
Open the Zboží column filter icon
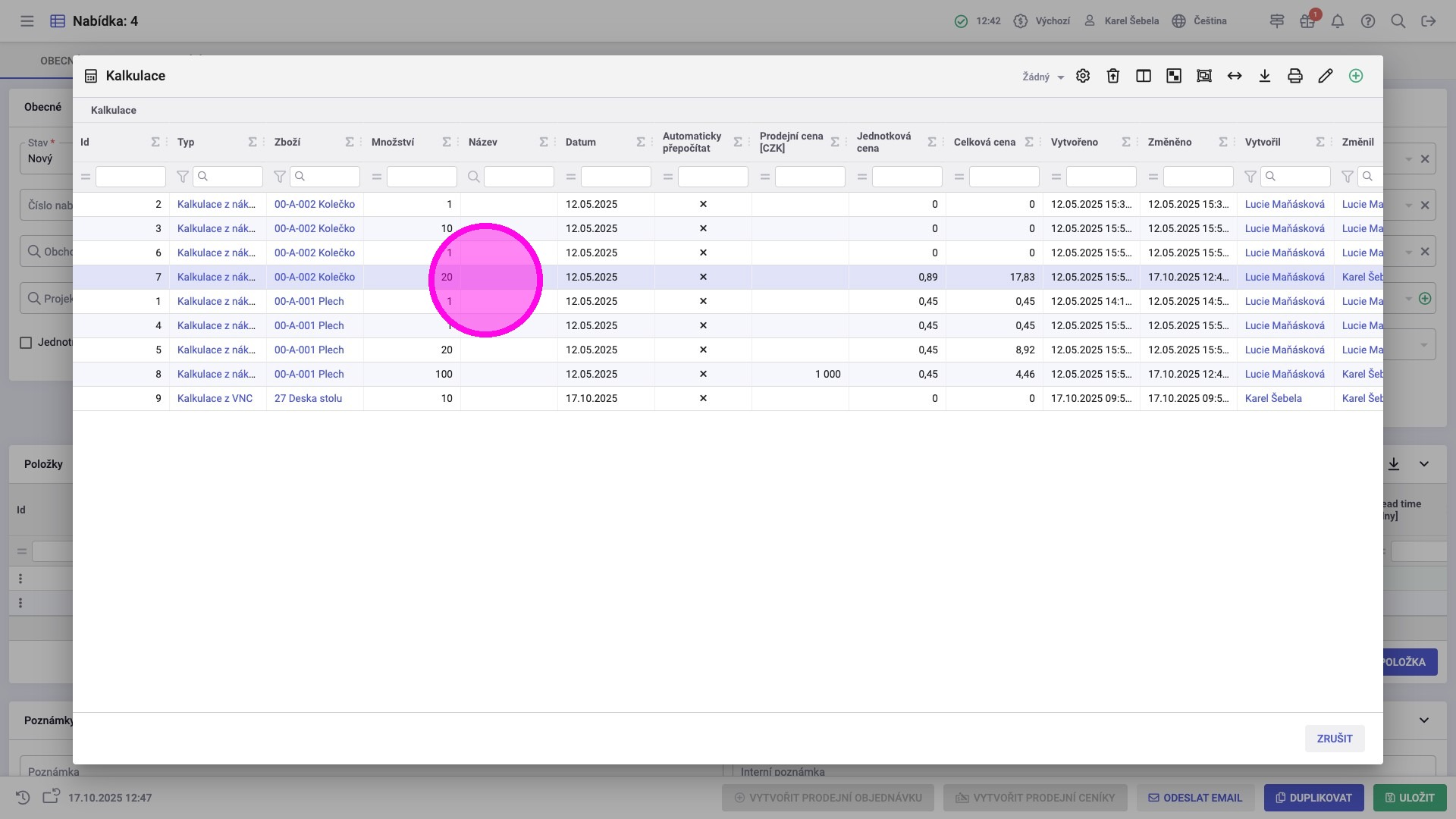[279, 177]
